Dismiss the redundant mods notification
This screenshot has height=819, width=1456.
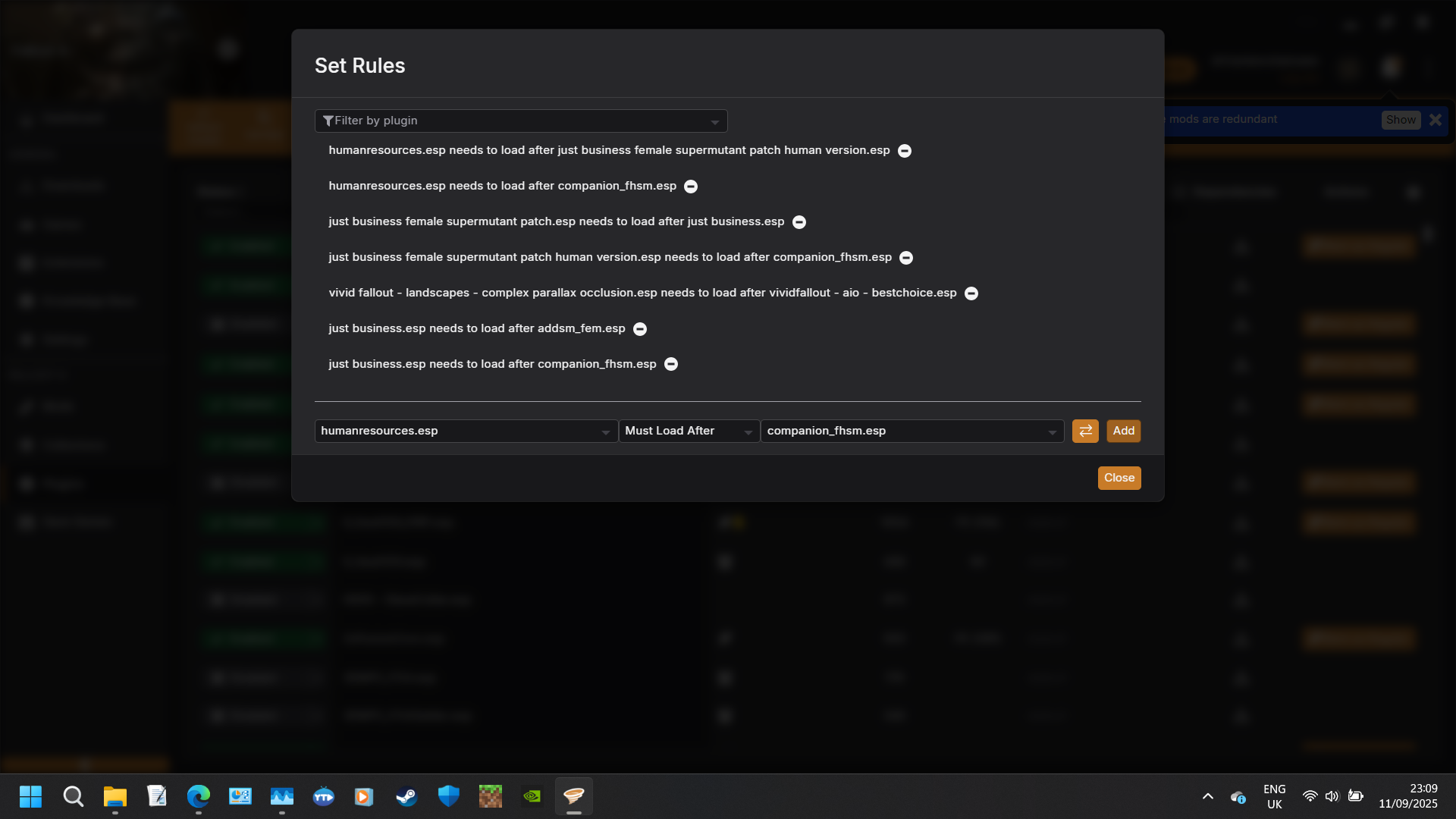1436,120
